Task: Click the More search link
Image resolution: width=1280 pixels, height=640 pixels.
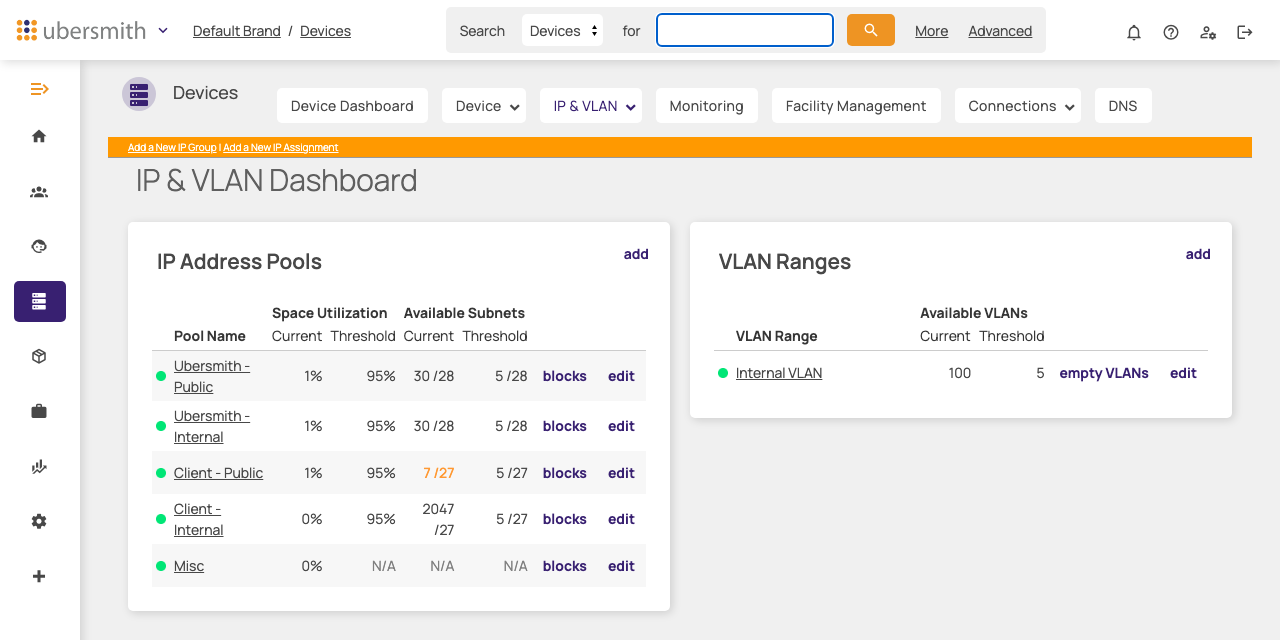Action: pos(932,31)
